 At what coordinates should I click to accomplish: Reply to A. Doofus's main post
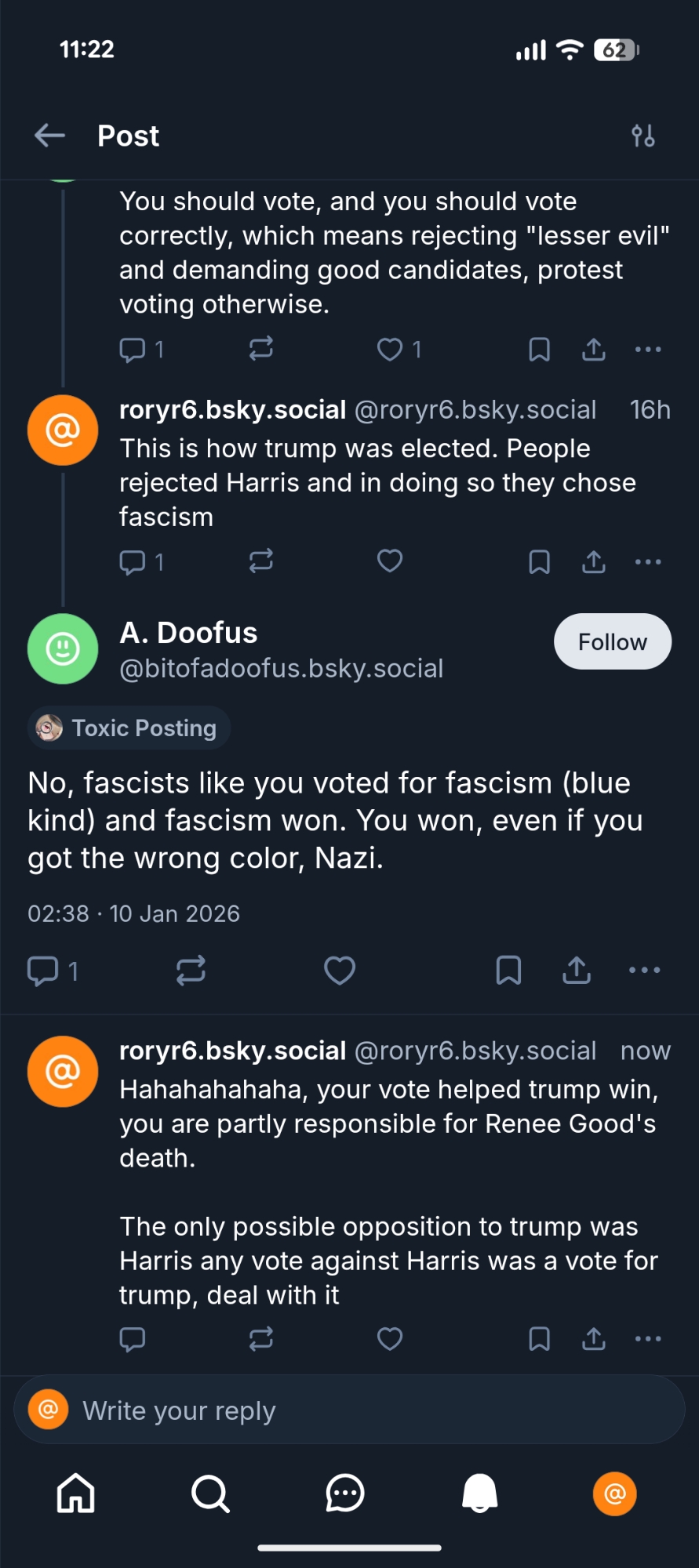pyautogui.click(x=43, y=971)
